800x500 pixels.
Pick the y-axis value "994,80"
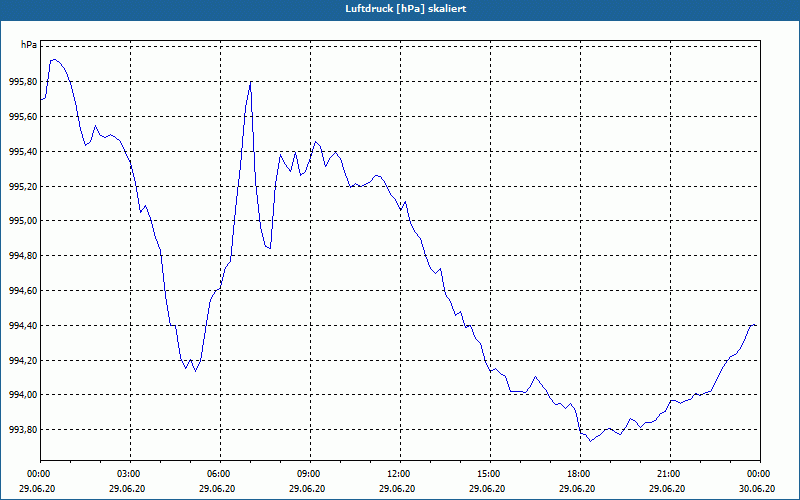(23, 256)
